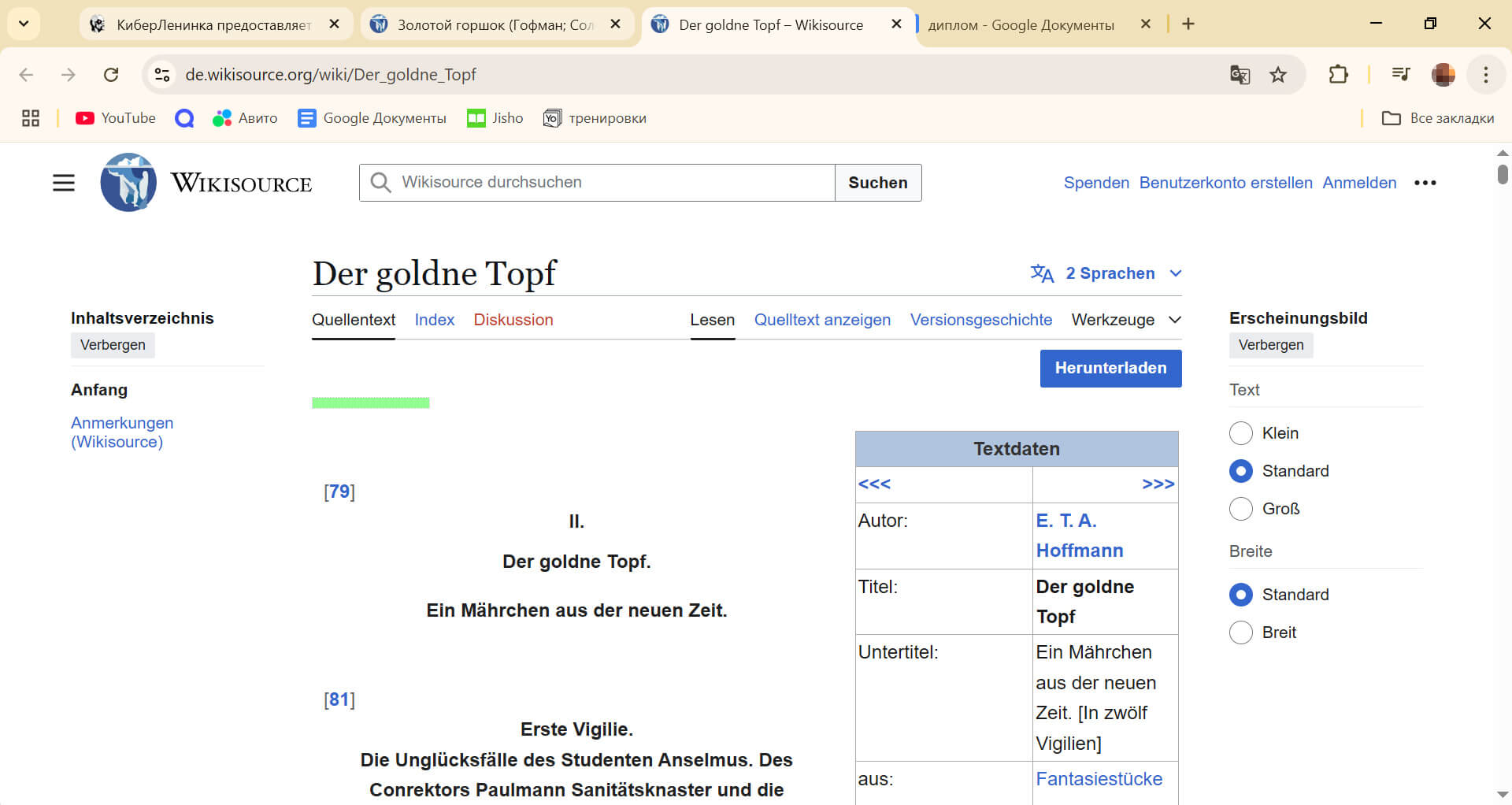Open the Werkzeuge dropdown menu
Viewport: 1512px width, 805px height.
tap(1126, 320)
